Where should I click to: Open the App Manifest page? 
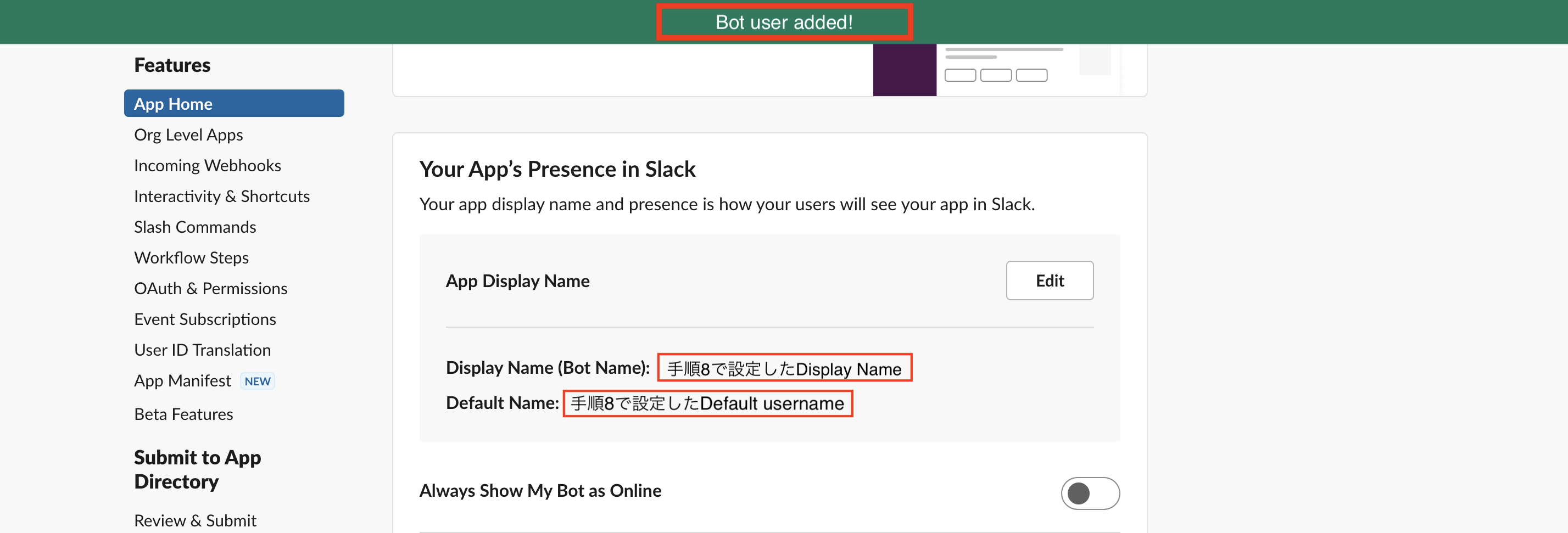tap(182, 380)
